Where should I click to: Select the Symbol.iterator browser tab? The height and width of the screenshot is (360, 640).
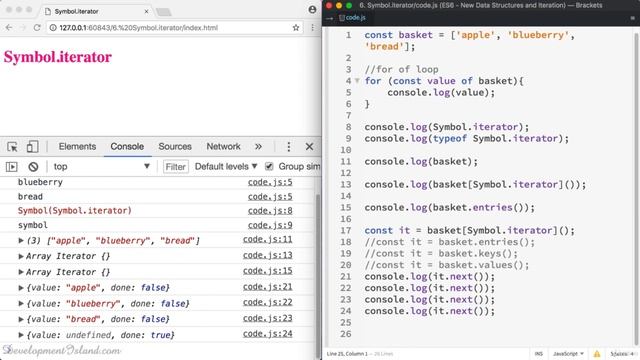96,11
